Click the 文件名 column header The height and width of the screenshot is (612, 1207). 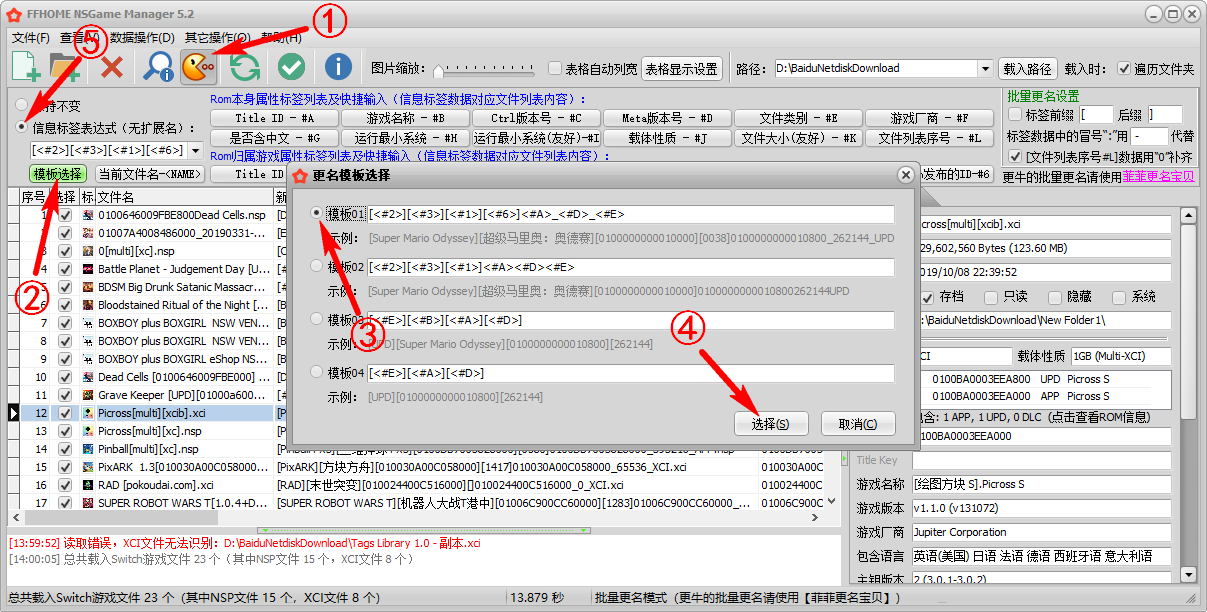click(x=185, y=197)
